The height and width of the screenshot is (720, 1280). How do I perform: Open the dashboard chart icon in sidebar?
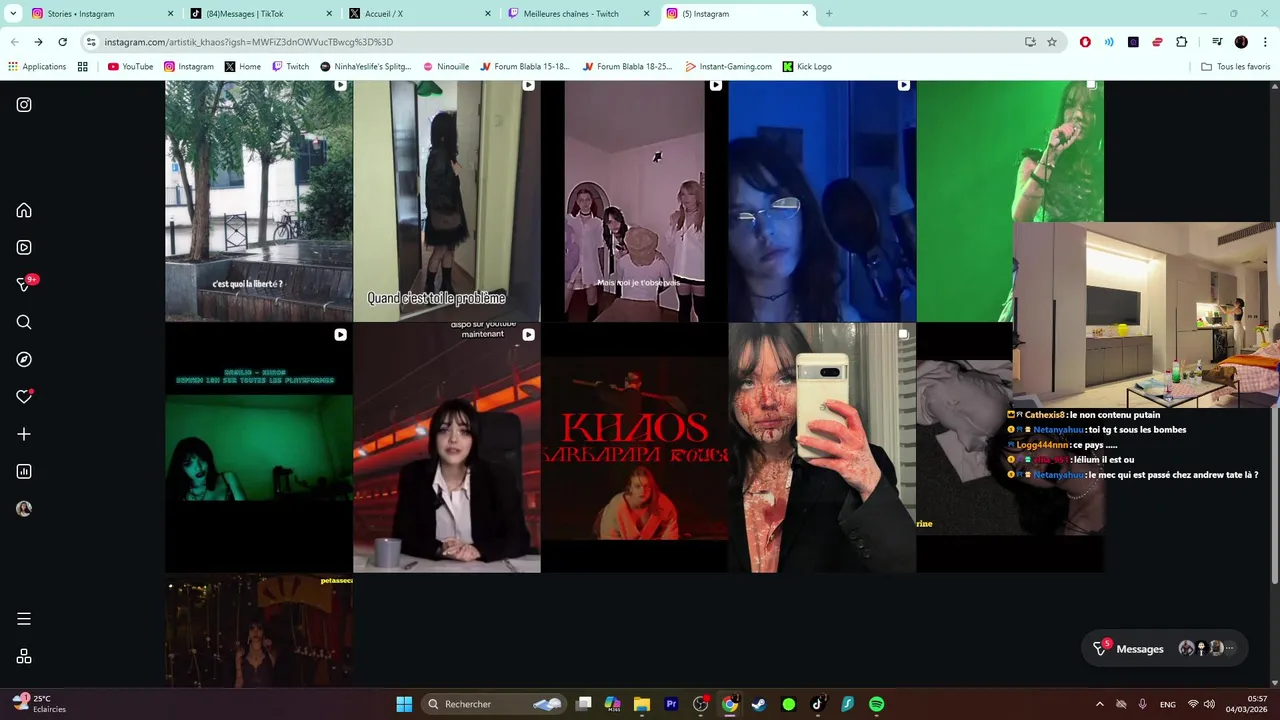[x=24, y=471]
